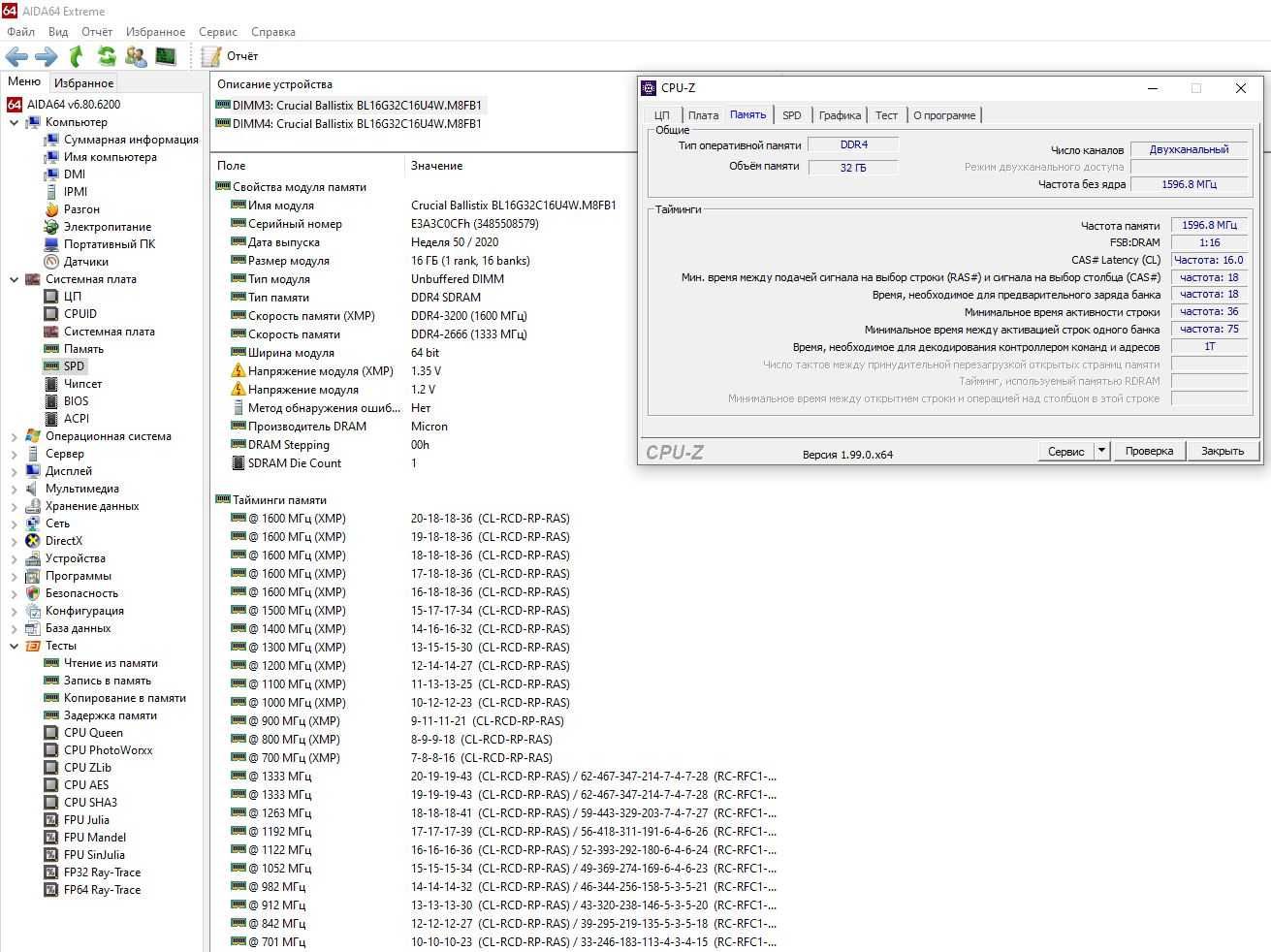
Task: Open the Вид menu
Action: [58, 32]
